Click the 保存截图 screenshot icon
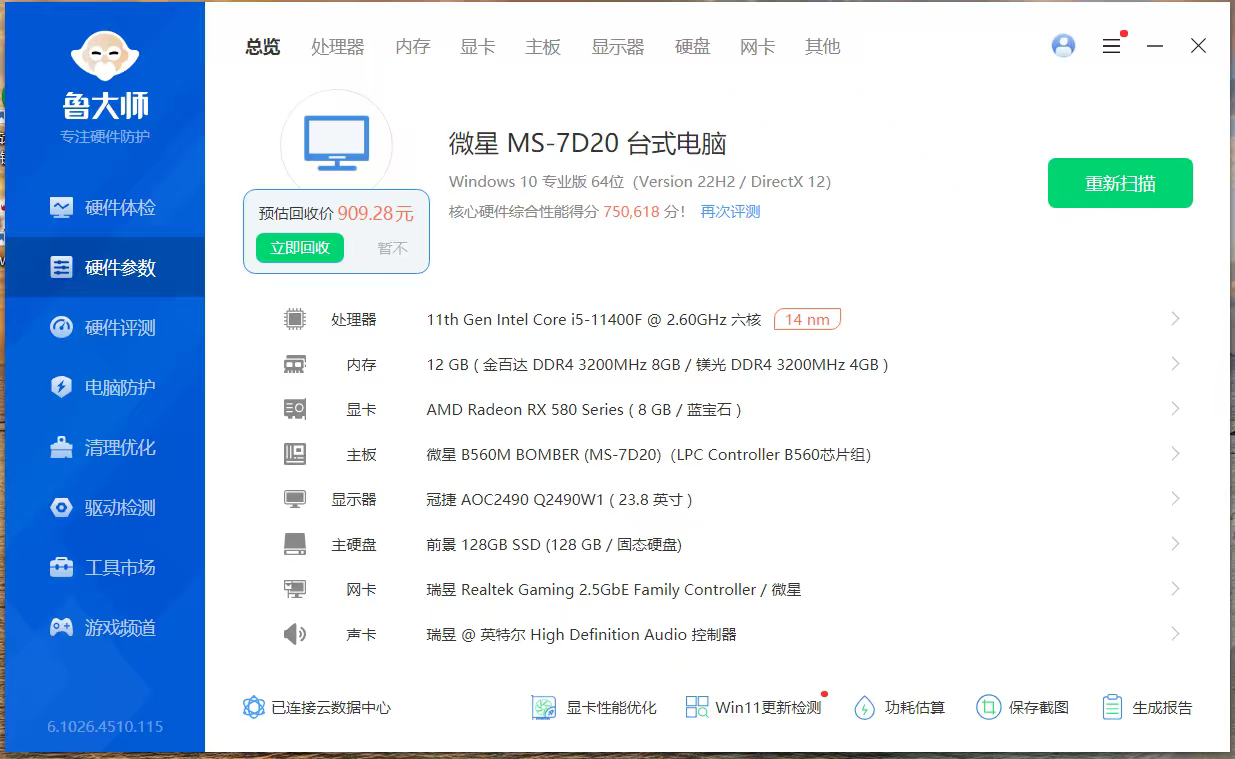Viewport: 1235px width, 759px height. [988, 708]
